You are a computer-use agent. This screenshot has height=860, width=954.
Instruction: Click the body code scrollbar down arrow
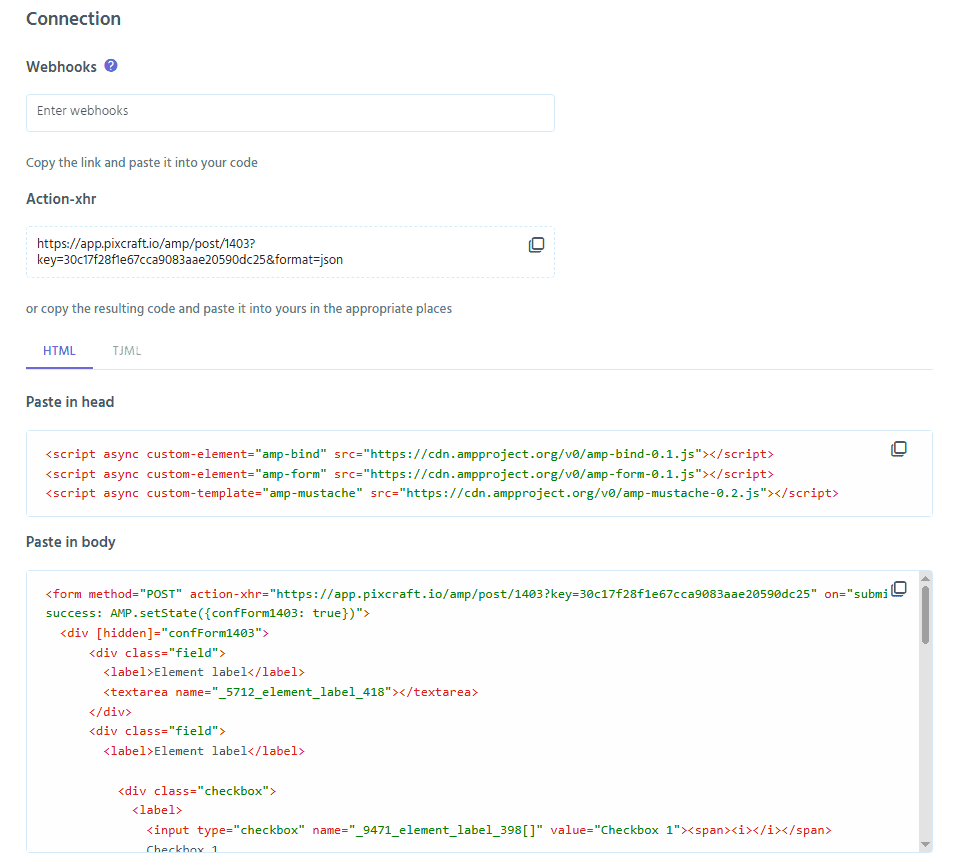(925, 844)
